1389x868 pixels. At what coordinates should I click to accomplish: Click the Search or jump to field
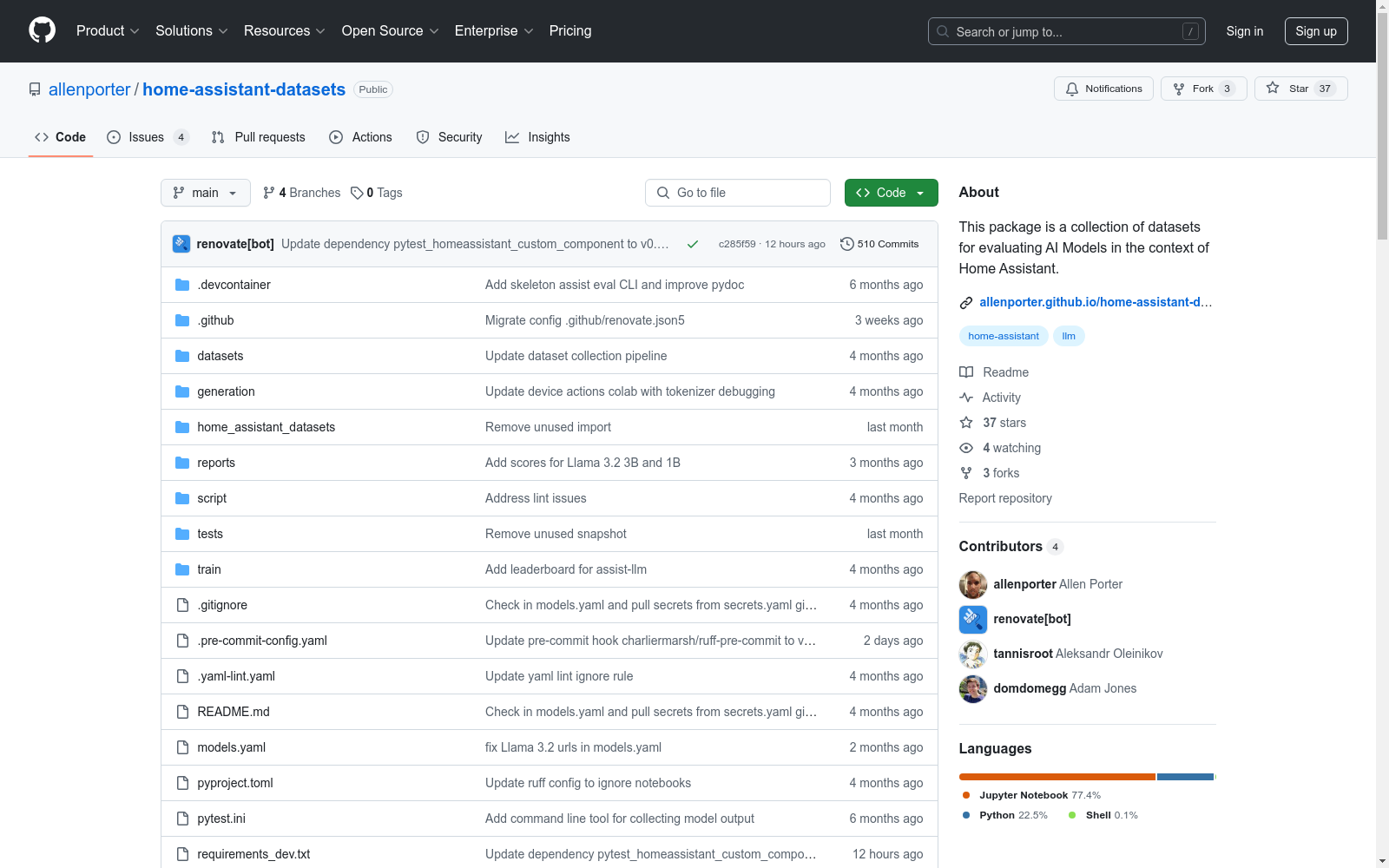[x=1067, y=31]
